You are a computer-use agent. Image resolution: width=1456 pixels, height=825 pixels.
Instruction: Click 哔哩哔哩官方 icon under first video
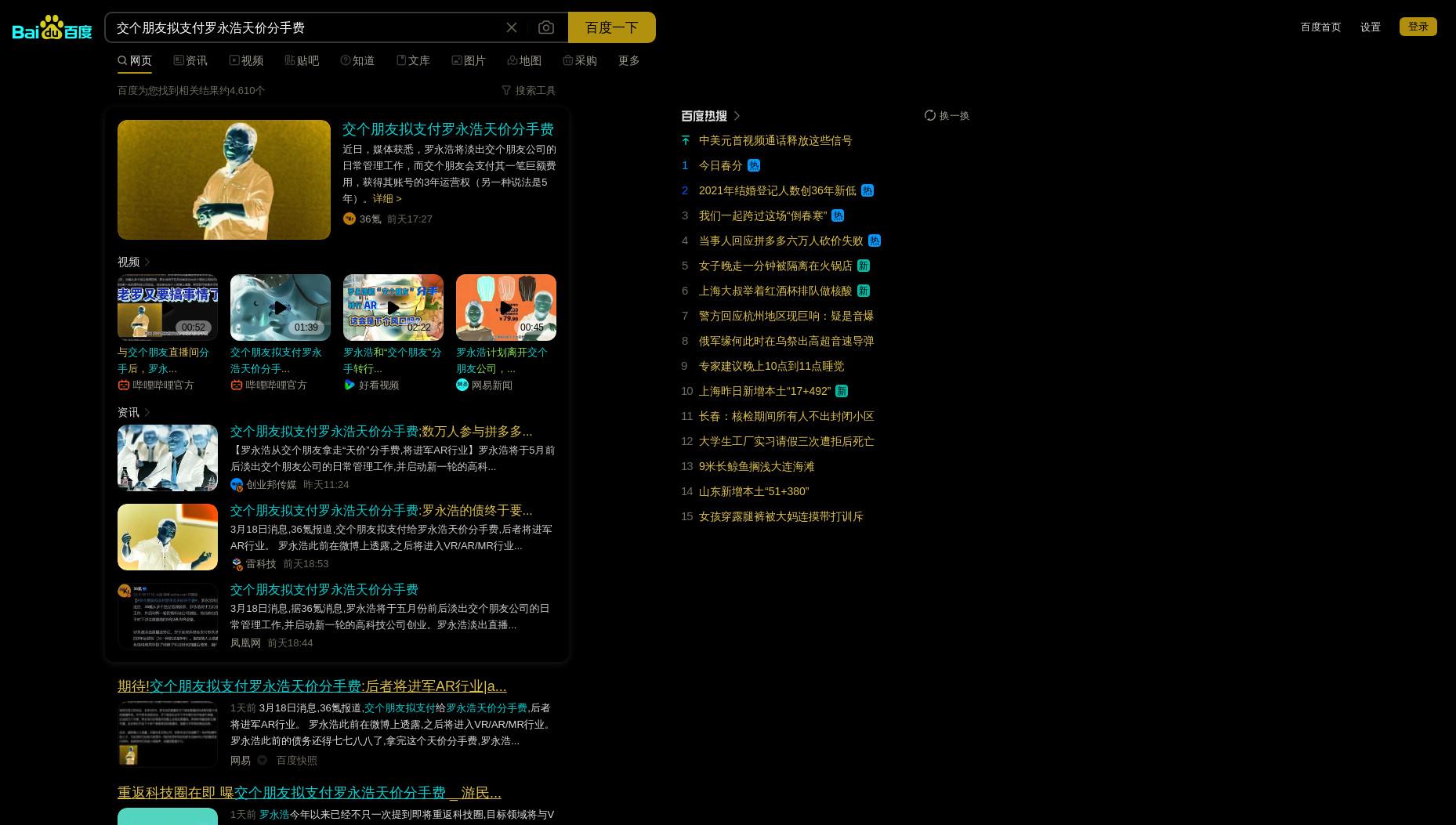point(124,385)
